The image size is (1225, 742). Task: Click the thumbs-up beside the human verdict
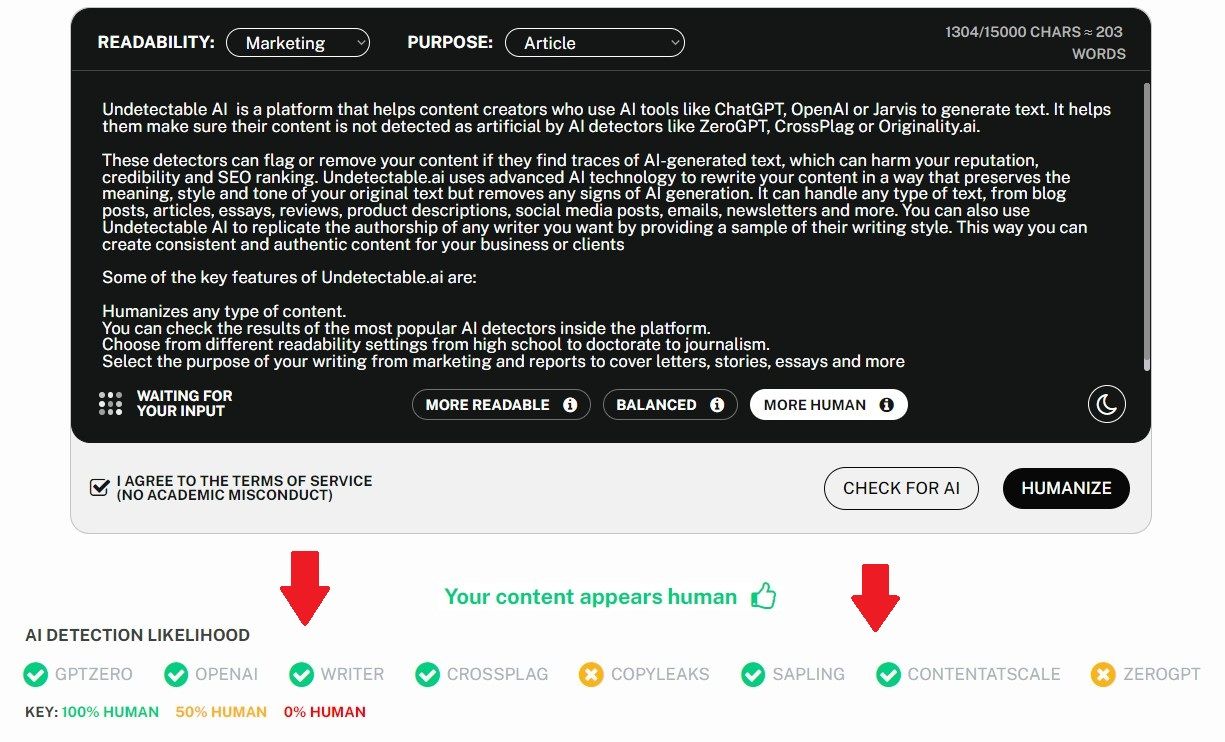coord(764,595)
